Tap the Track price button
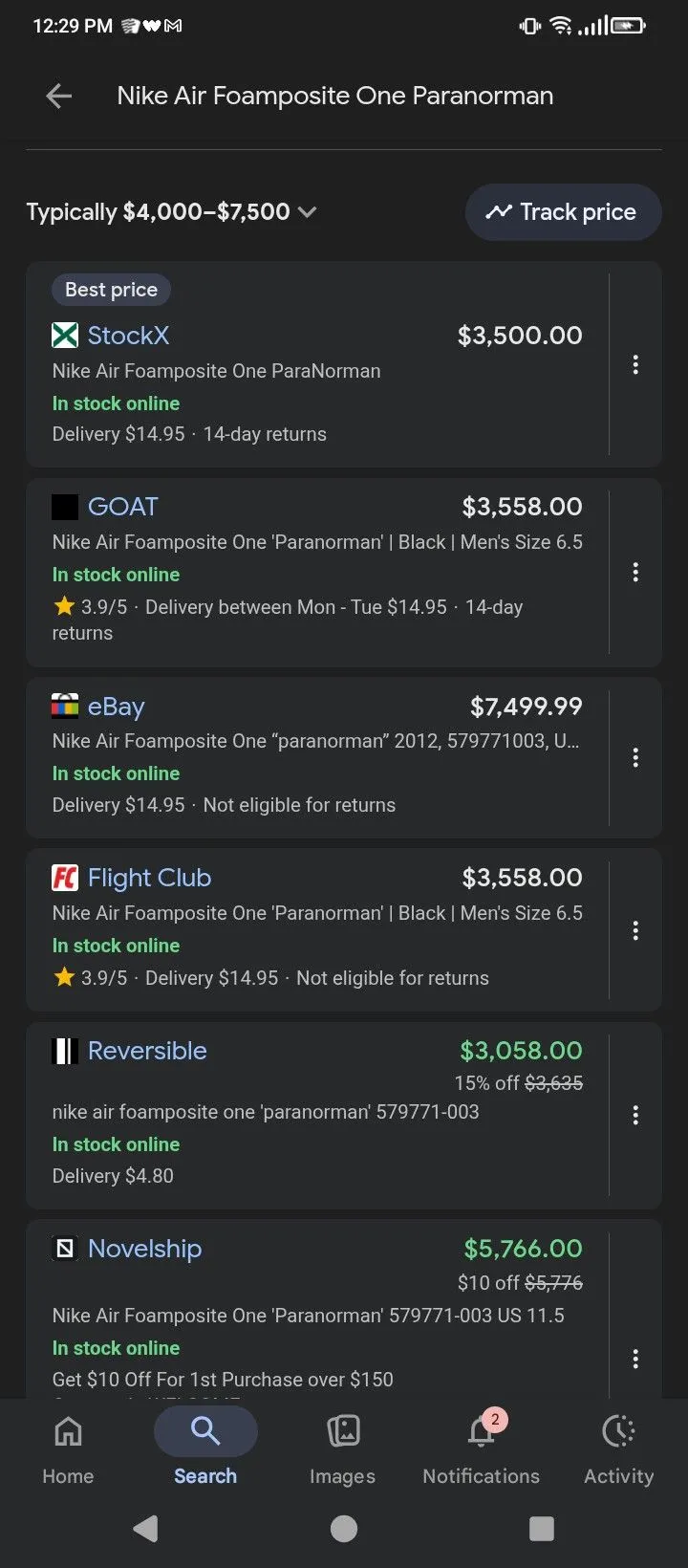Screen dimensions: 688x1568 pyautogui.click(x=563, y=212)
